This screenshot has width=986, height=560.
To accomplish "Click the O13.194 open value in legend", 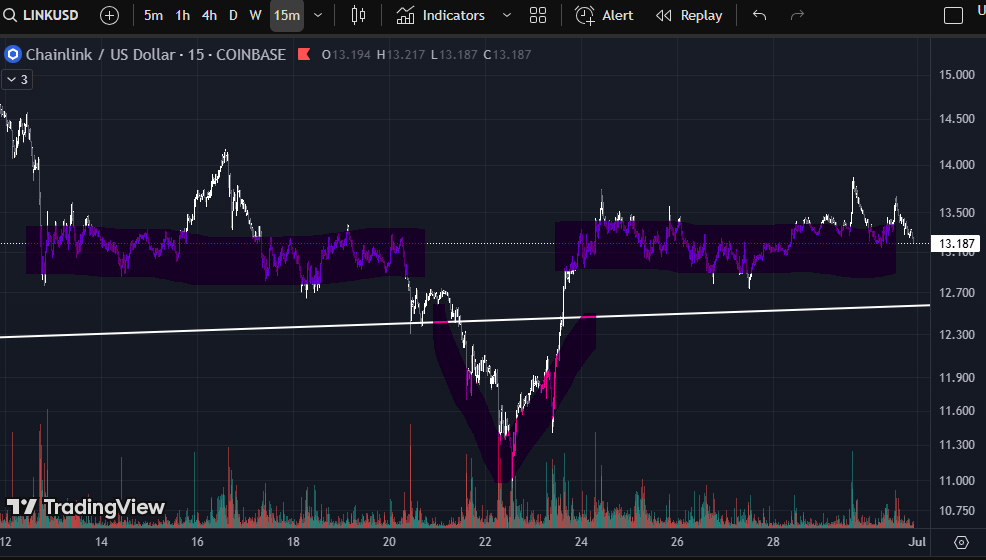I will point(346,55).
